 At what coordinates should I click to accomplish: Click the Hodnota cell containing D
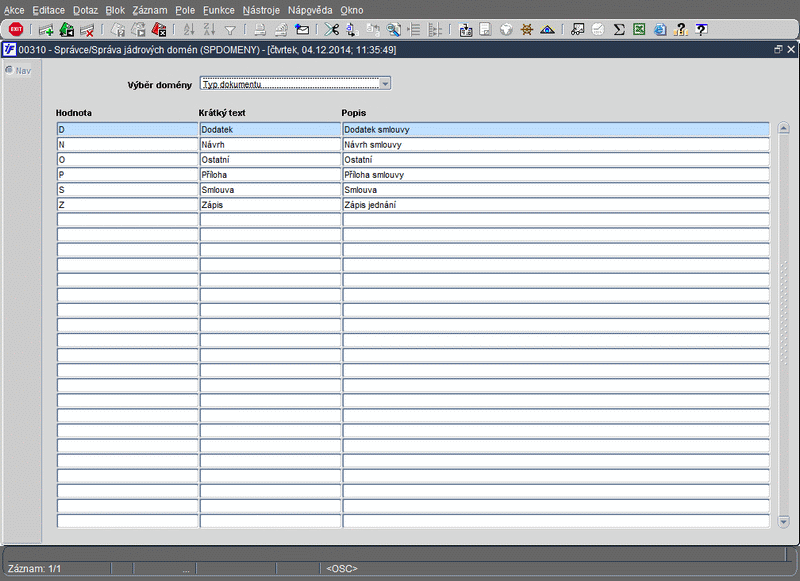(127, 130)
